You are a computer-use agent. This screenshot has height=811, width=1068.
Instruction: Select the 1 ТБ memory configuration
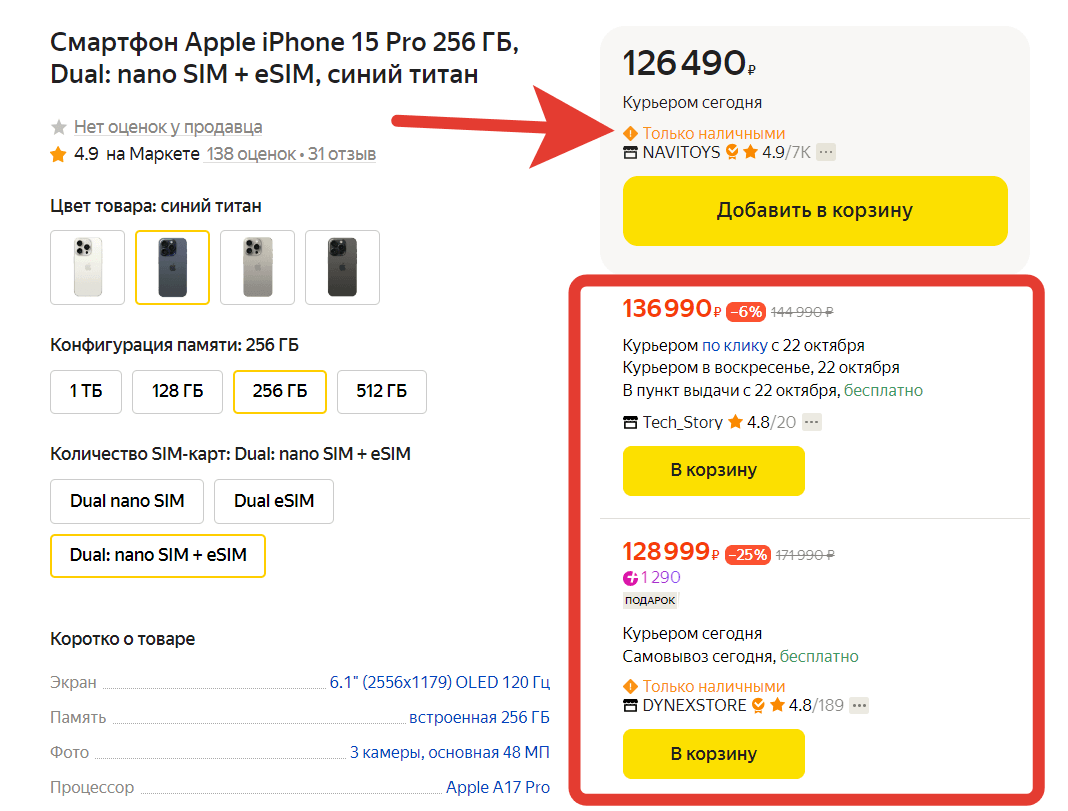pyautogui.click(x=86, y=391)
